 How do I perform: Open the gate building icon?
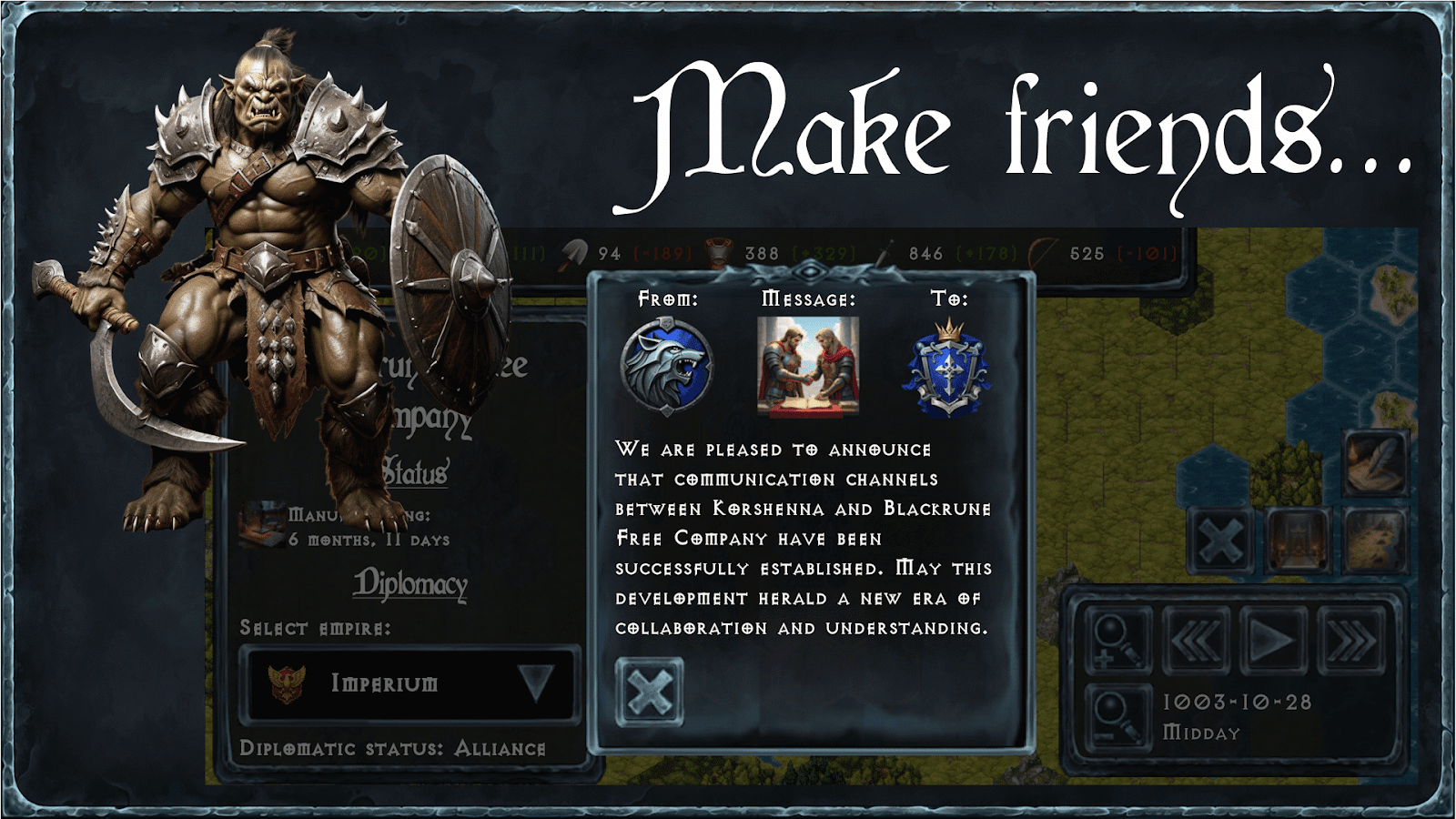1299,541
